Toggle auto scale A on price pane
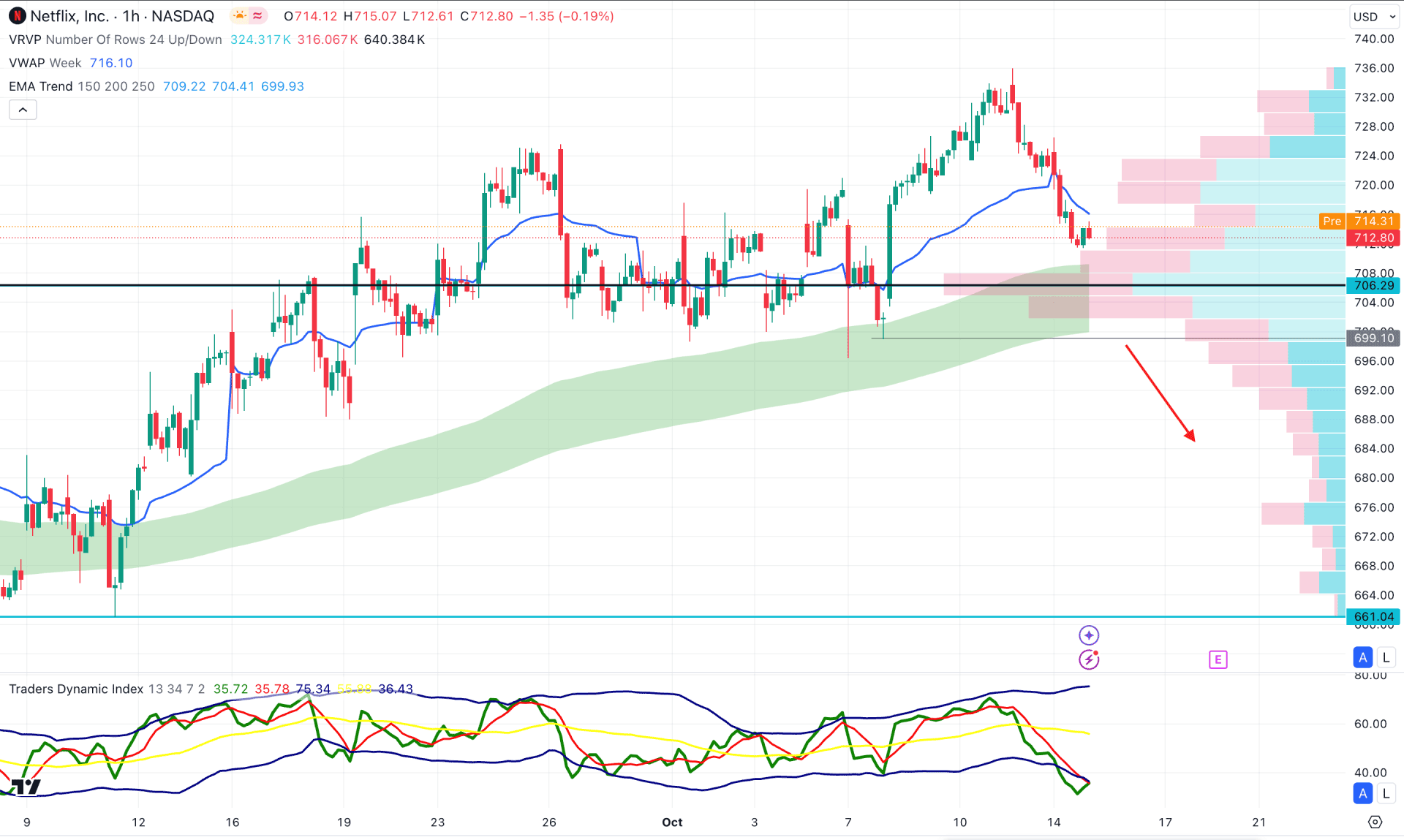 [x=1363, y=657]
